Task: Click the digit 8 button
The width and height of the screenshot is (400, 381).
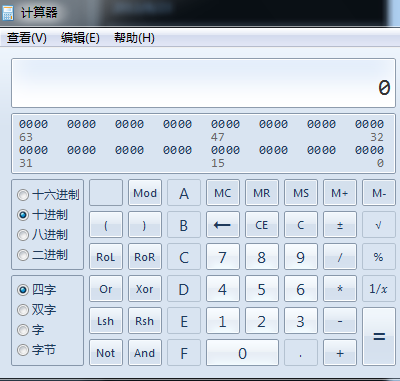Action: tap(262, 257)
